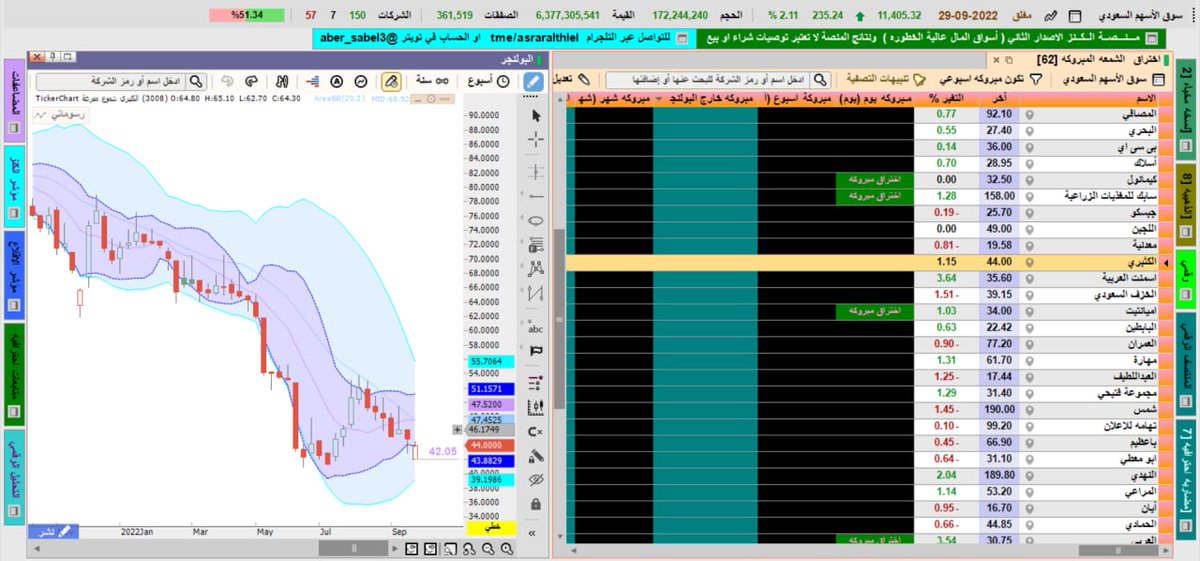1200x561 pixels.
Task: Click the compare symbols icon in chart toolbar
Action: tap(283, 82)
